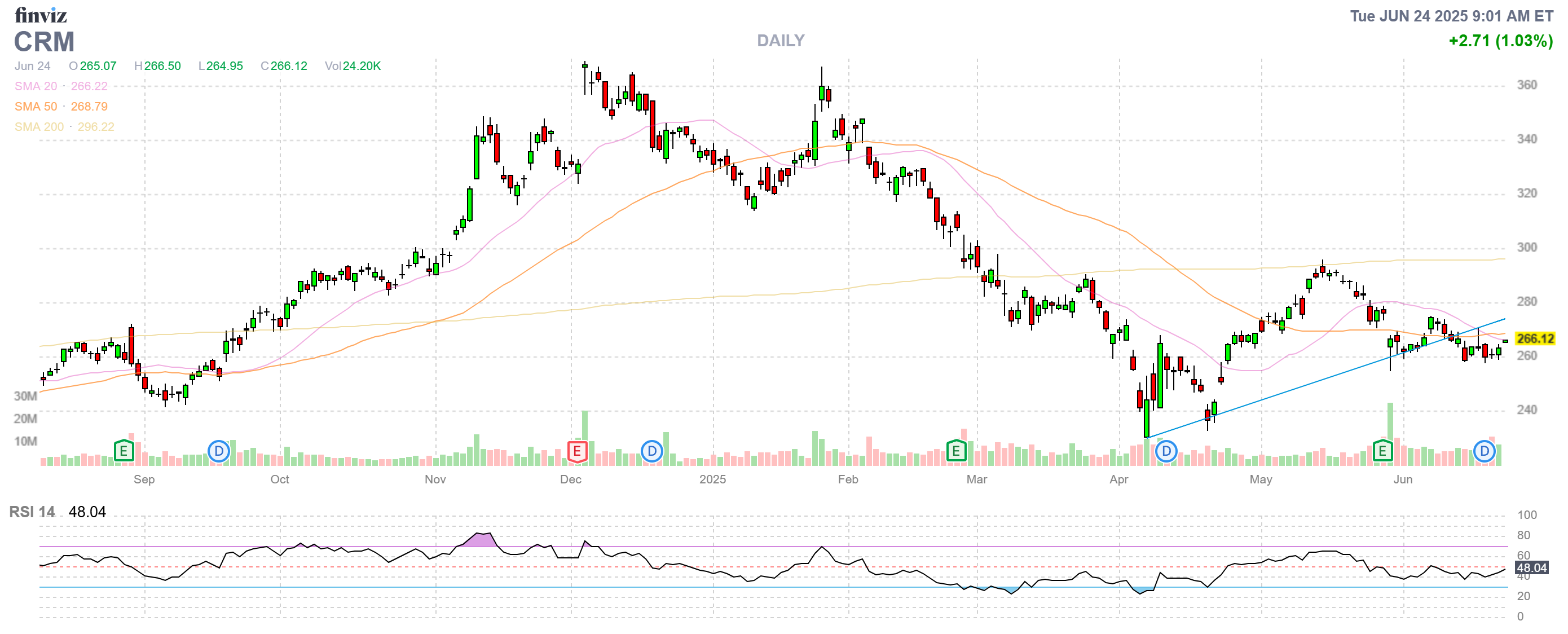Click the RSI 14 indicator title
The height and width of the screenshot is (634, 1568).
click(x=32, y=512)
